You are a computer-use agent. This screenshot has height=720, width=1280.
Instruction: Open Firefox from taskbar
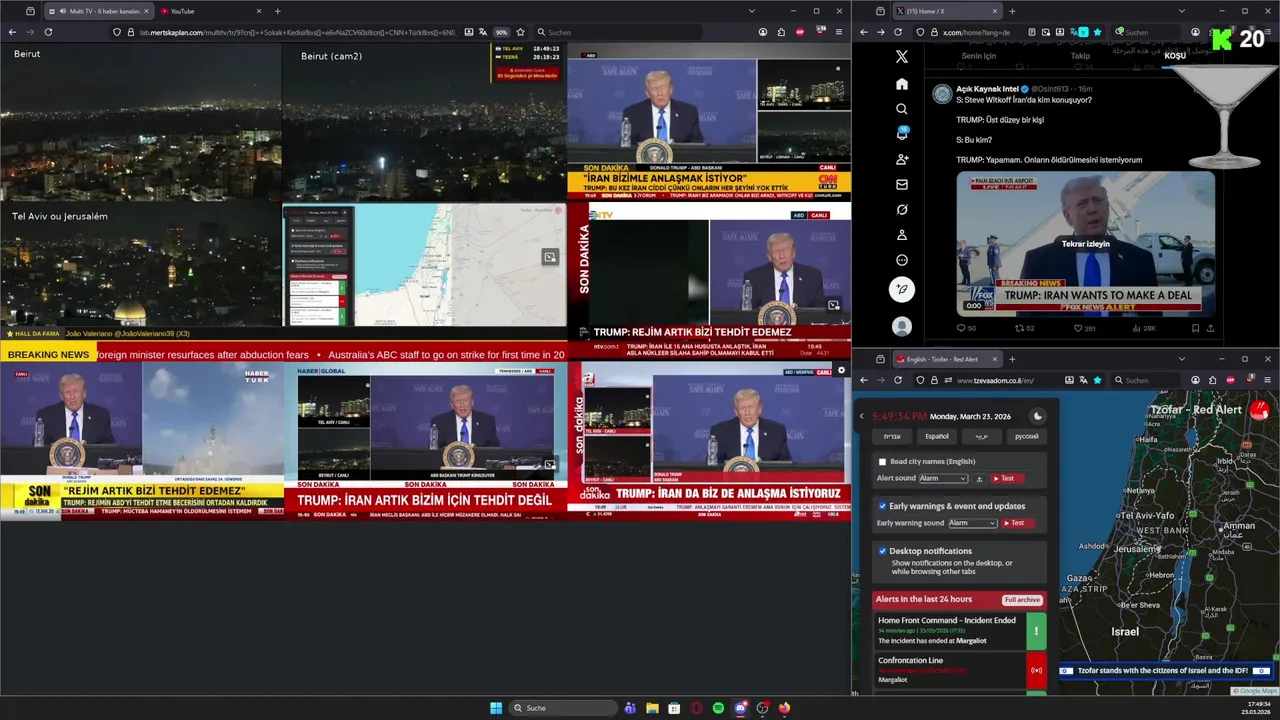pos(784,708)
